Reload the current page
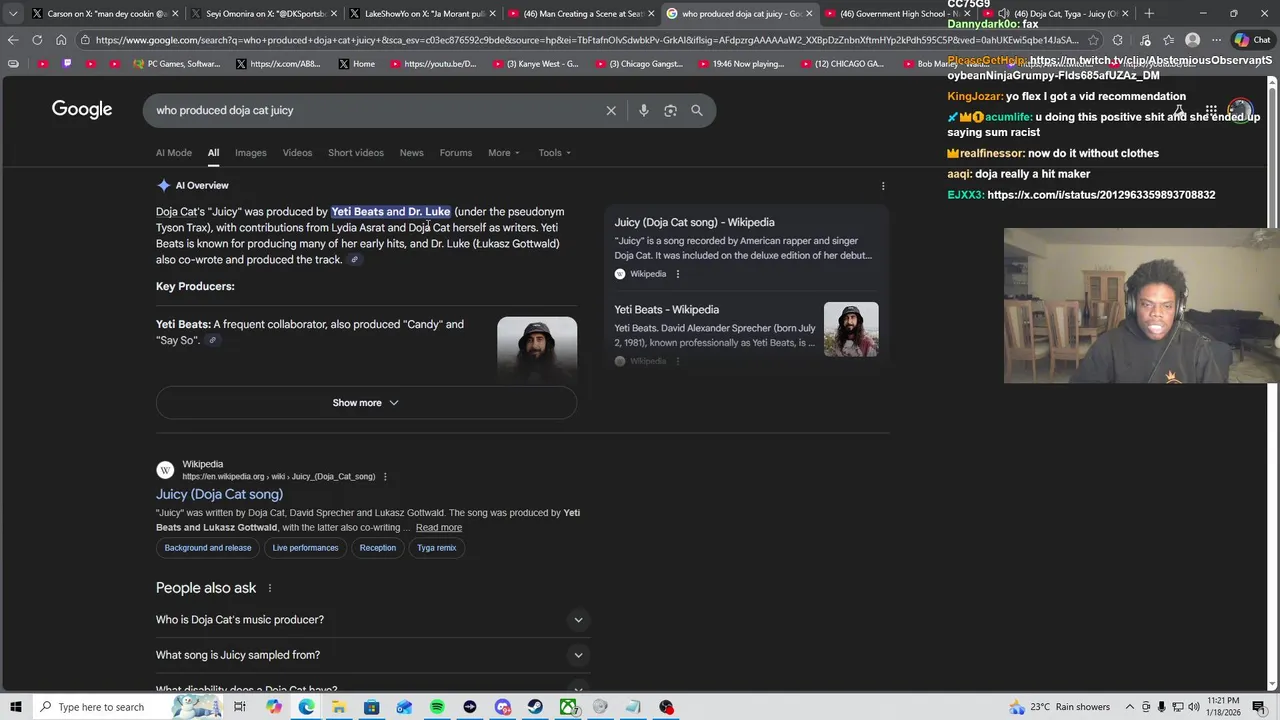Viewport: 1280px width, 720px height. coord(37,40)
